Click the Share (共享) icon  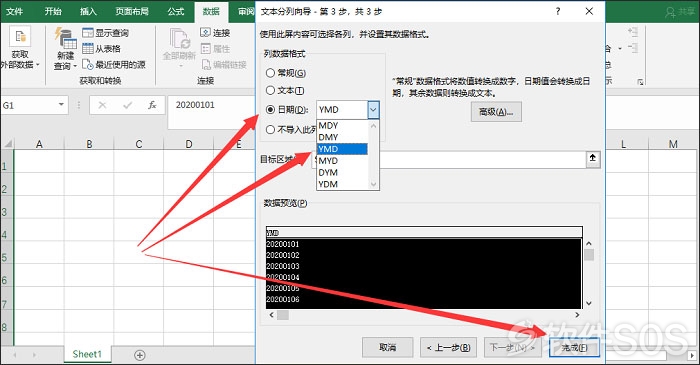coord(670,12)
